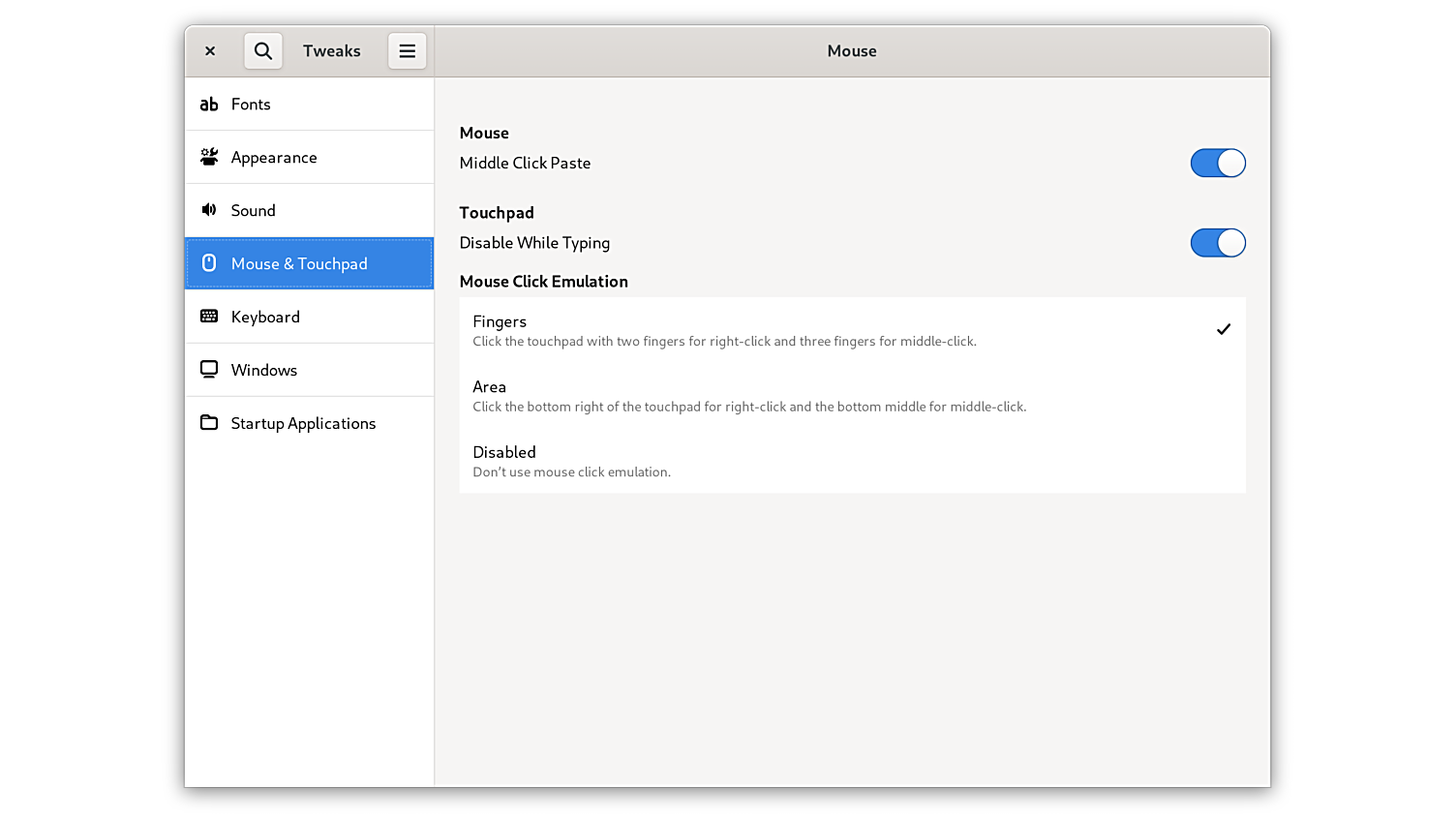Close the Tweaks window
This screenshot has height=819, width=1456.
210,51
